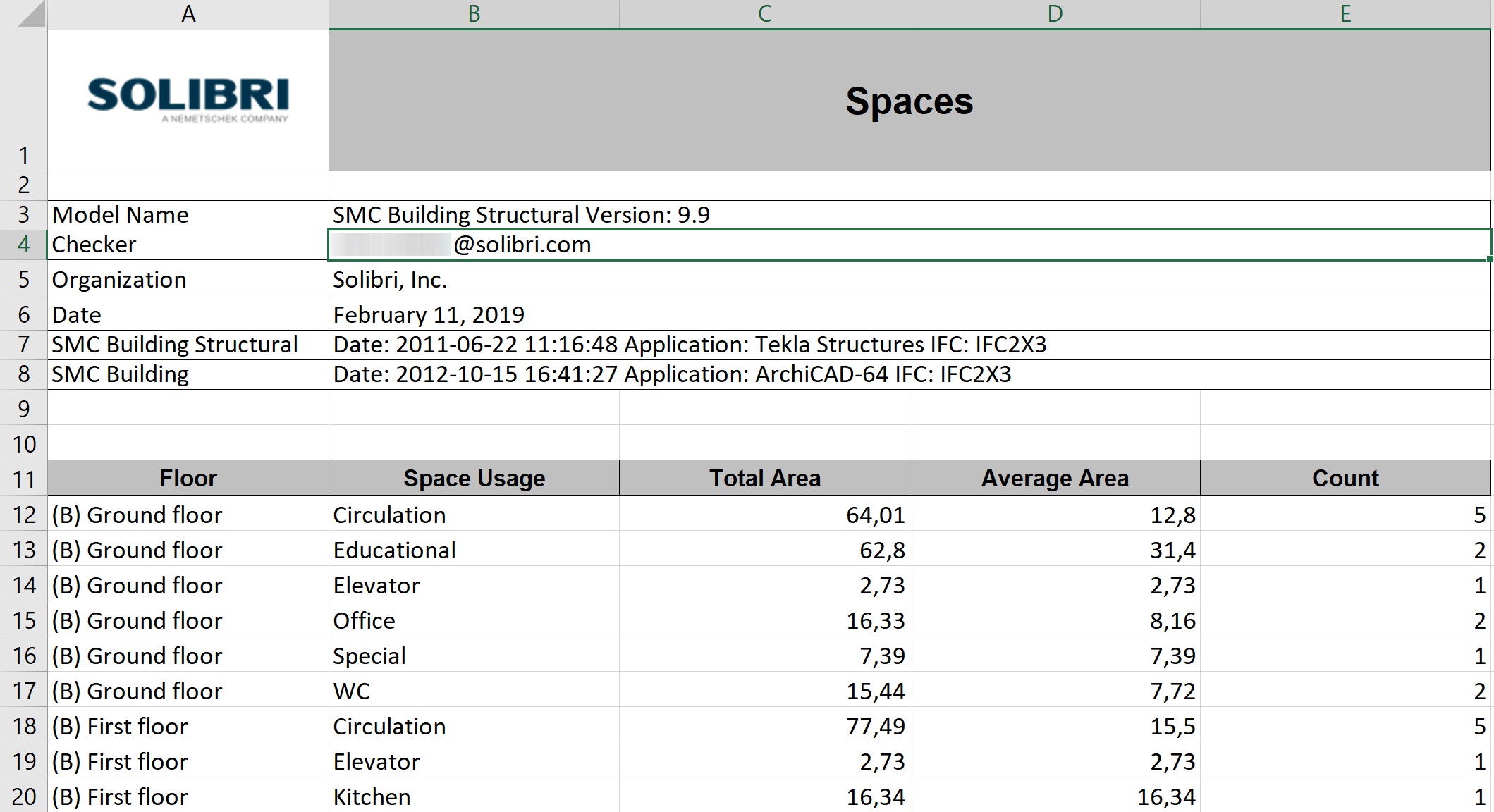The height and width of the screenshot is (812, 1494).
Task: Select "(B) First floor" in row 18
Action: [x=188, y=725]
